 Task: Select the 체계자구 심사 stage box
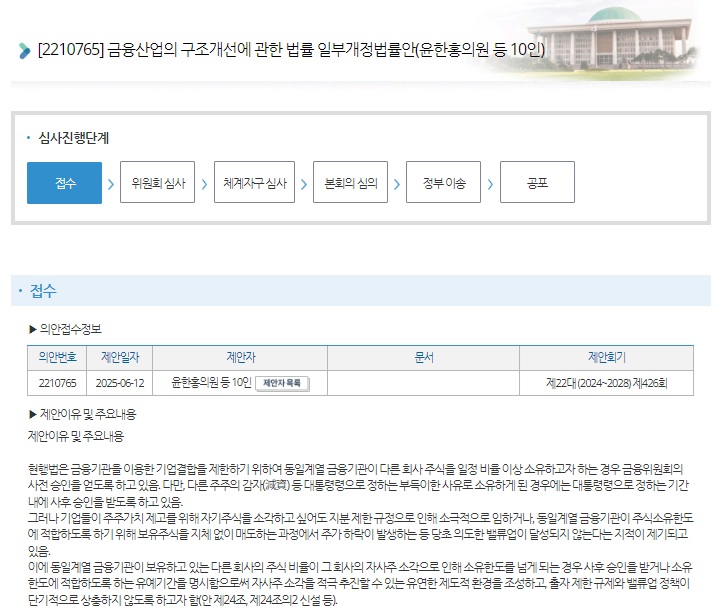click(x=254, y=183)
